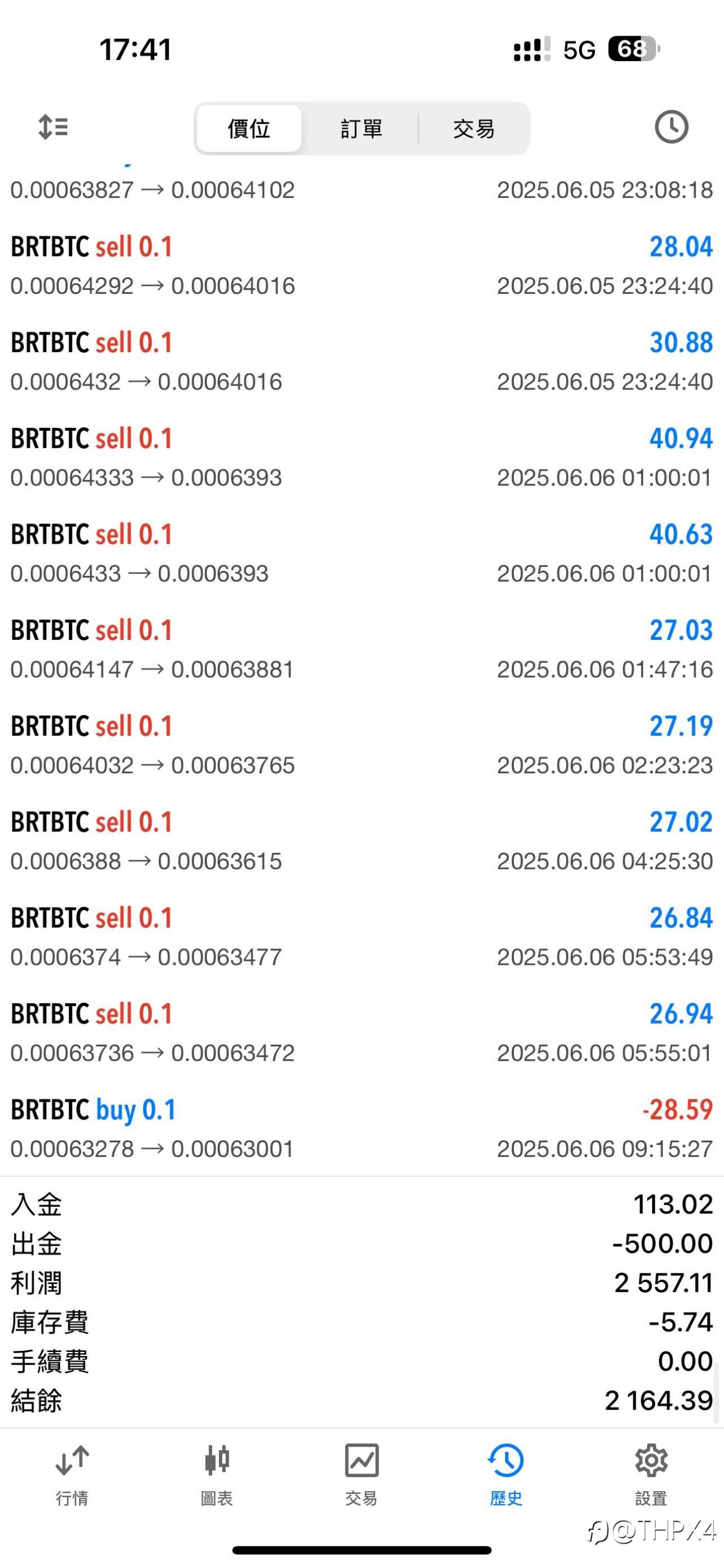The image size is (724, 1568).
Task: Open the sell trade with profit 27.02
Action: point(361,841)
